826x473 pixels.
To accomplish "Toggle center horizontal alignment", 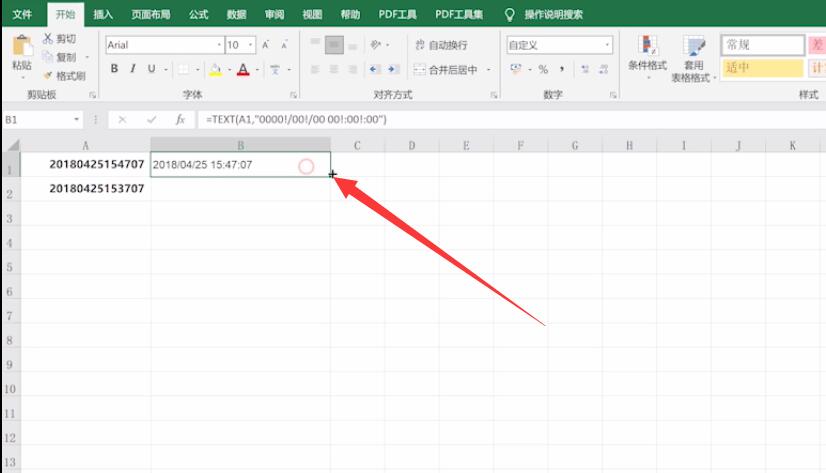I will (x=334, y=69).
